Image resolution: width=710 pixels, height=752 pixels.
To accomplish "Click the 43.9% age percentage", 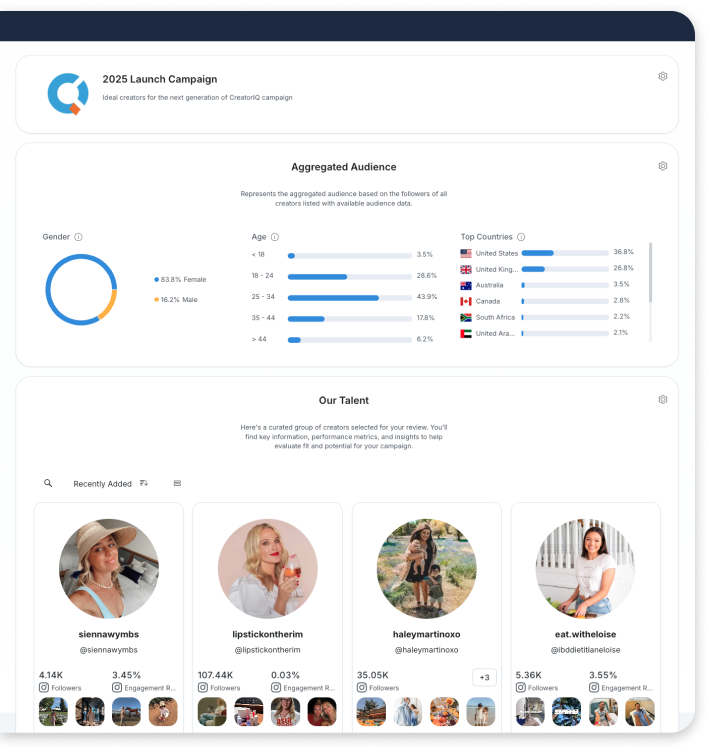I will [427, 297].
